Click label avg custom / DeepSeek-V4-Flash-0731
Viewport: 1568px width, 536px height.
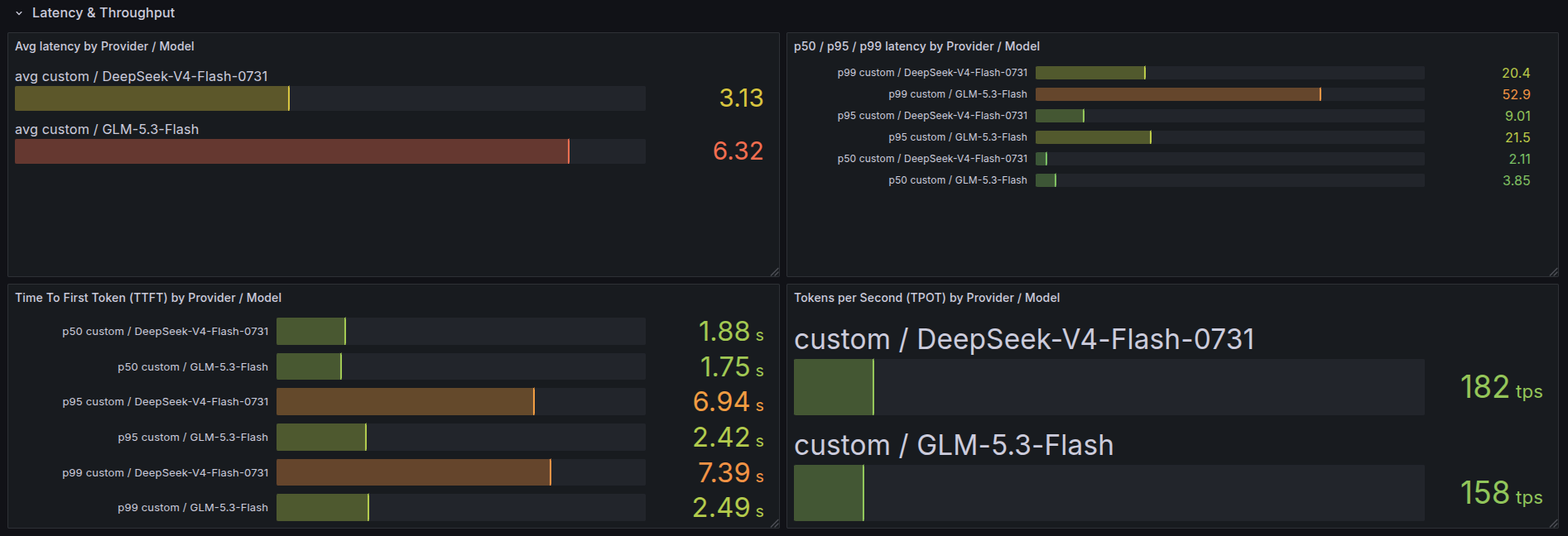[x=142, y=76]
